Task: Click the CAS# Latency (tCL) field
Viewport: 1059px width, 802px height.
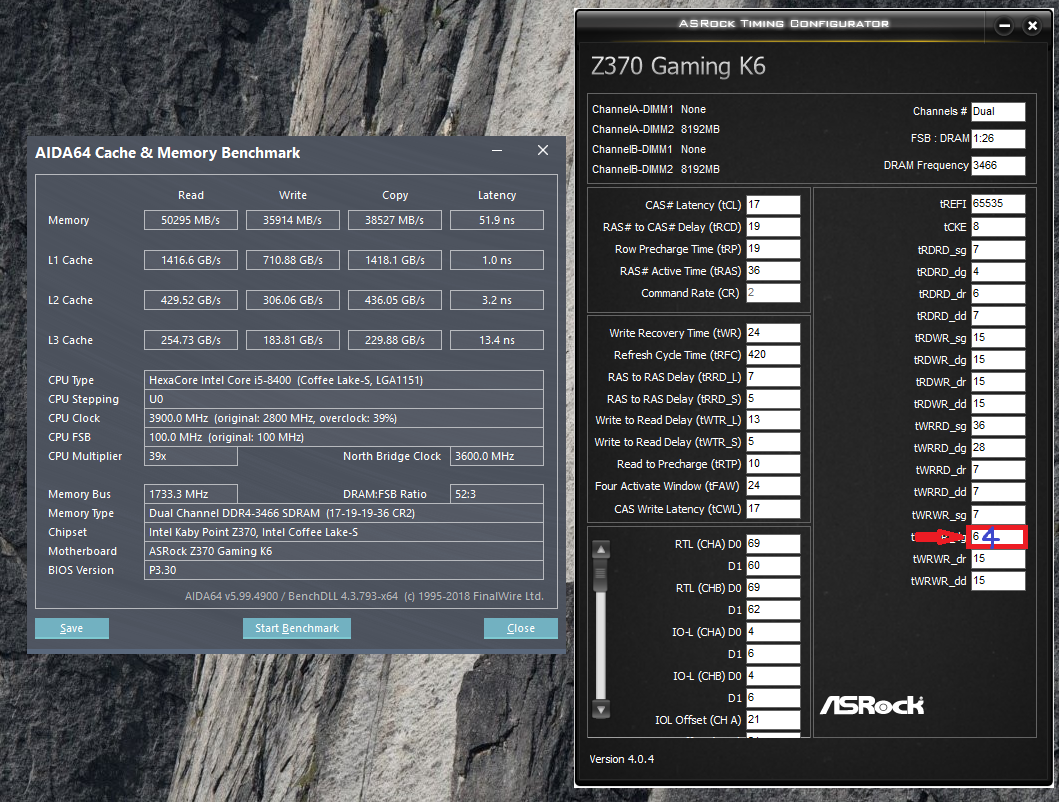Action: pyautogui.click(x=773, y=205)
